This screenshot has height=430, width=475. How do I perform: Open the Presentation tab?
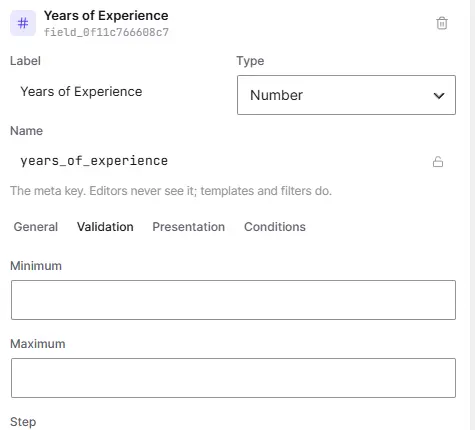tap(188, 227)
